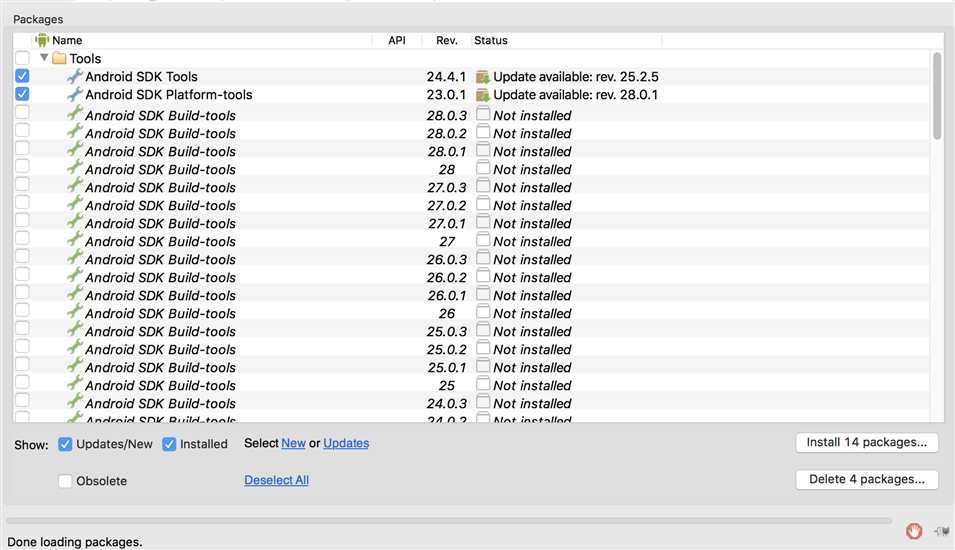955x550 pixels.
Task: Collapse the Tools folder tree
Action: point(44,57)
